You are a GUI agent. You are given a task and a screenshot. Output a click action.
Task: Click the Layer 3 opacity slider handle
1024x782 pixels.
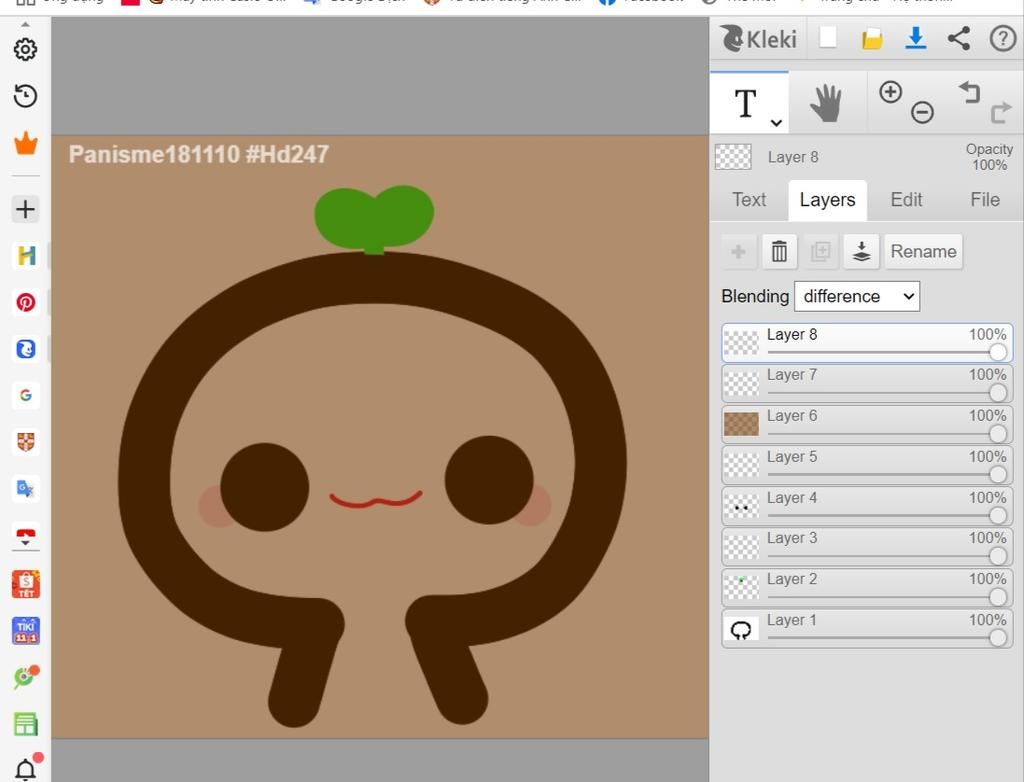point(998,556)
